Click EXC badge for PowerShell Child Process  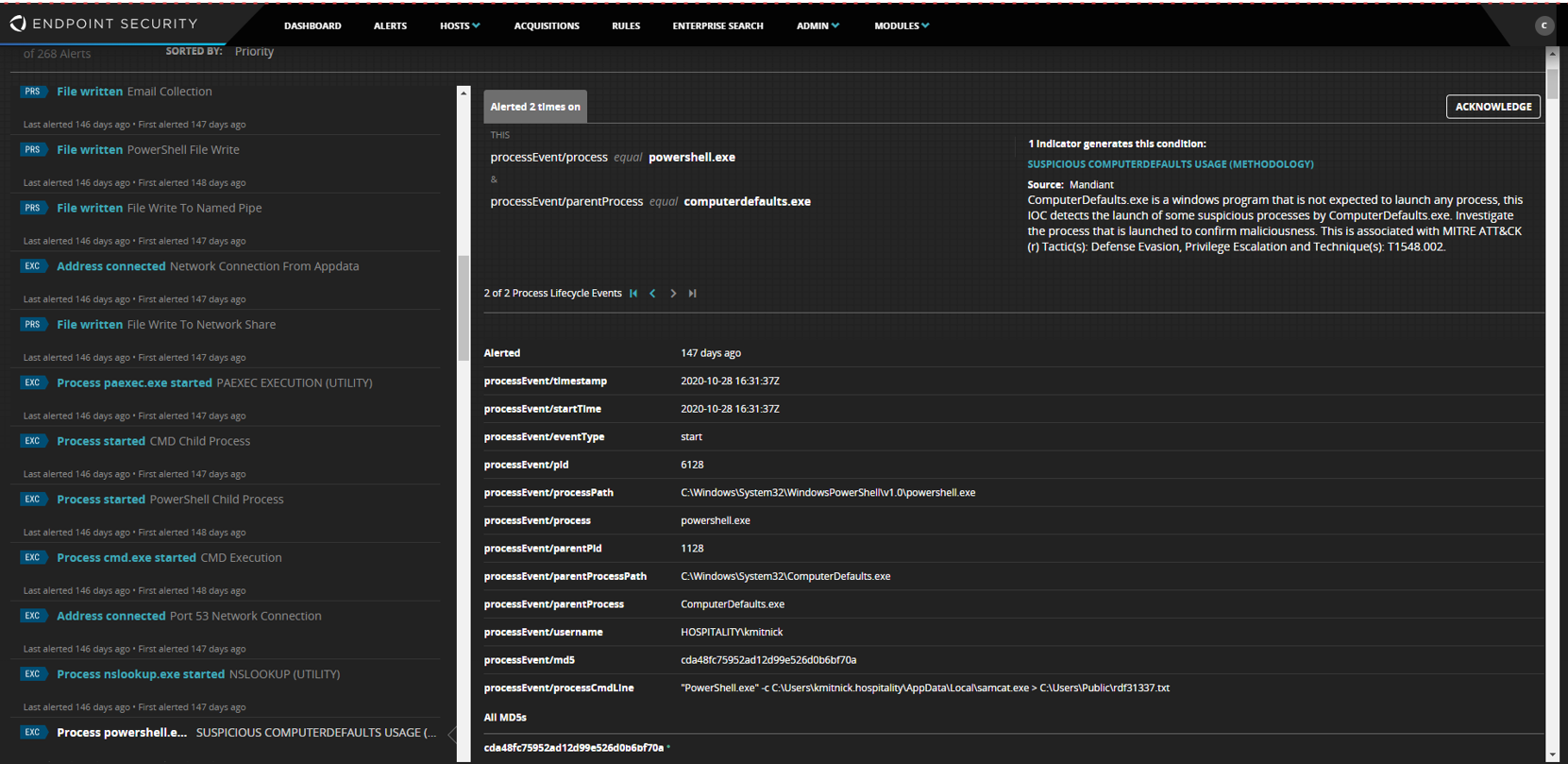click(x=33, y=500)
